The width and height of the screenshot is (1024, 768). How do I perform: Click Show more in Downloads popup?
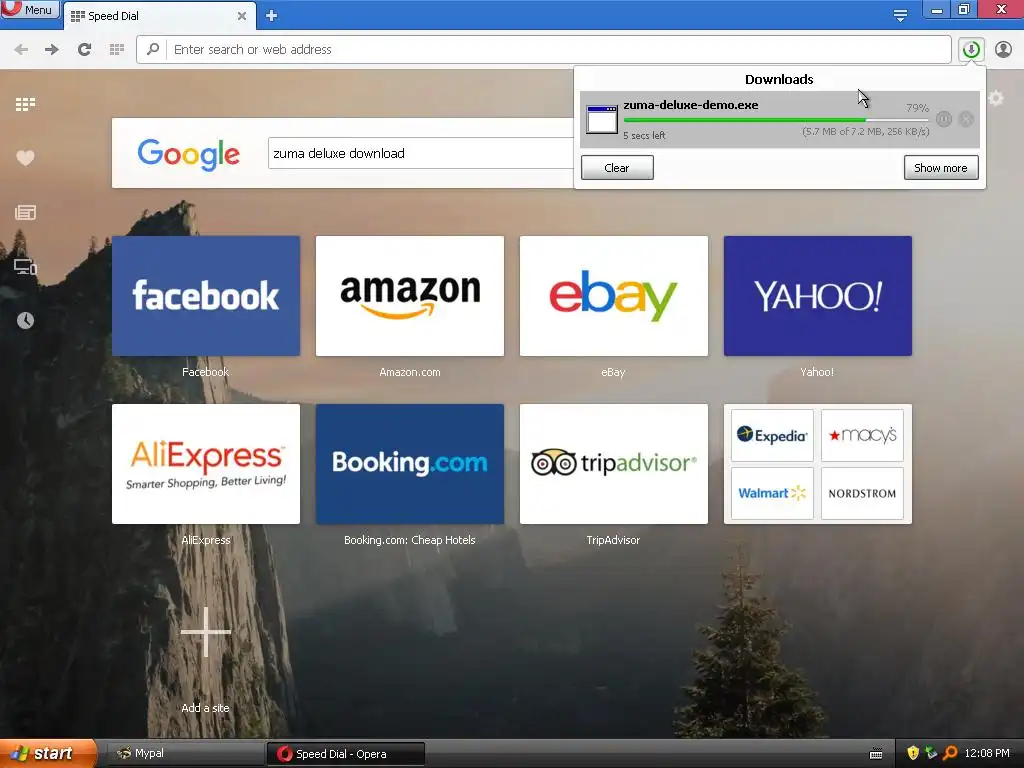tap(940, 168)
